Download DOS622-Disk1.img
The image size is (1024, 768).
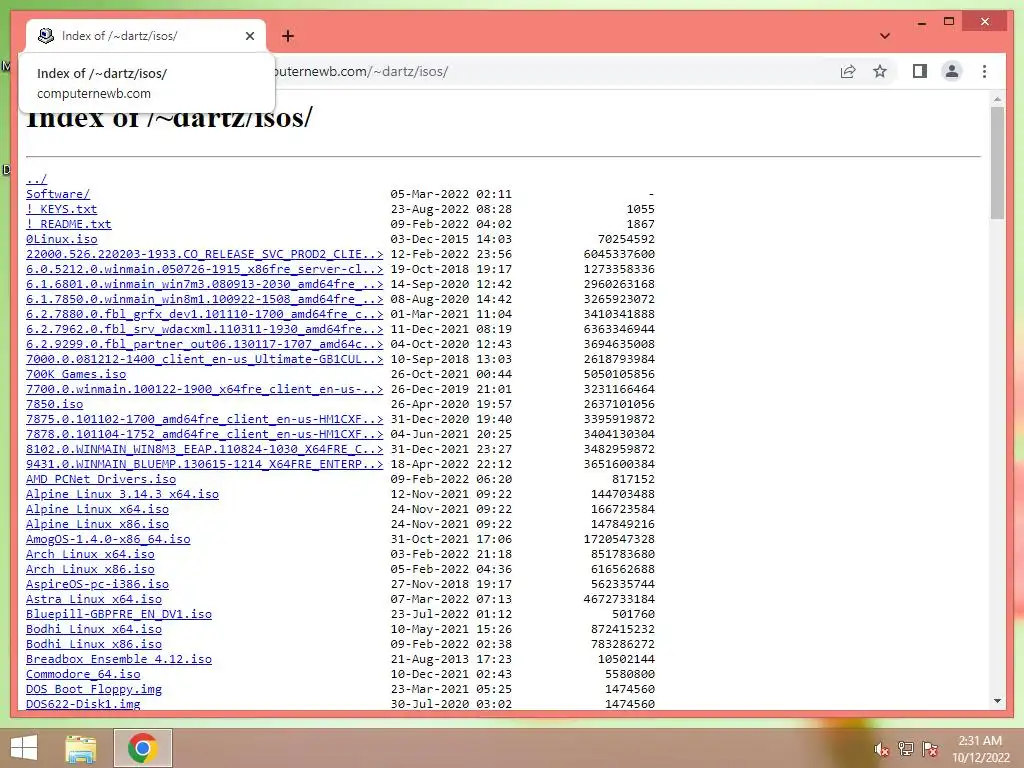(x=83, y=704)
